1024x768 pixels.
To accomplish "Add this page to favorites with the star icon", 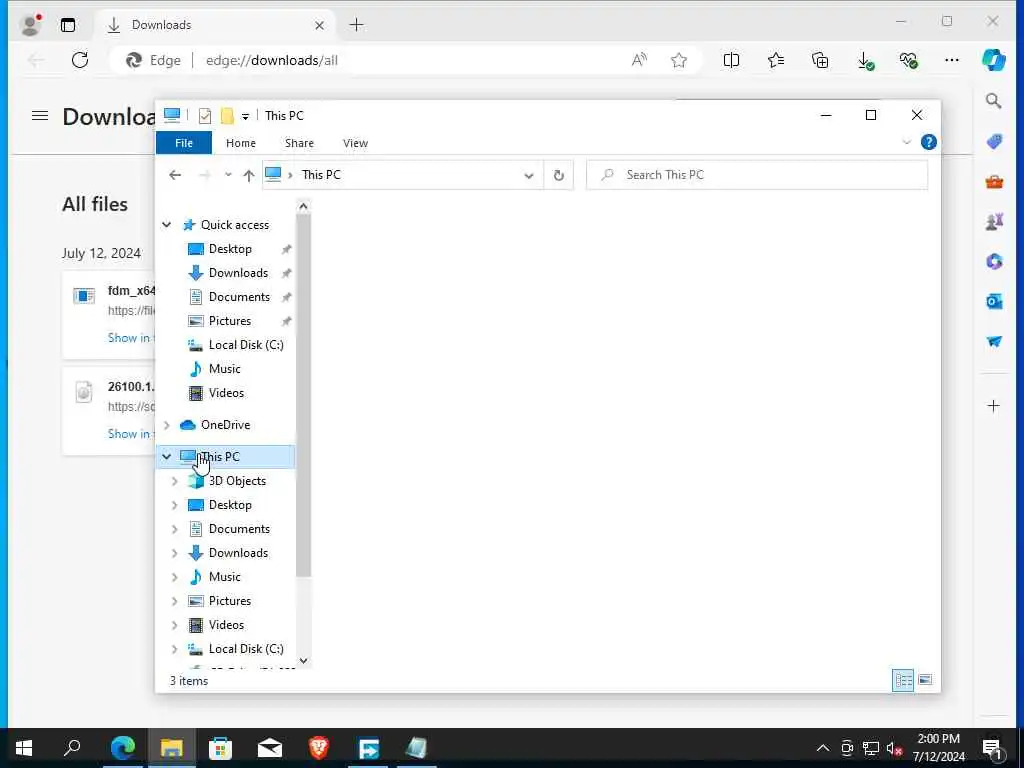I will (x=679, y=60).
